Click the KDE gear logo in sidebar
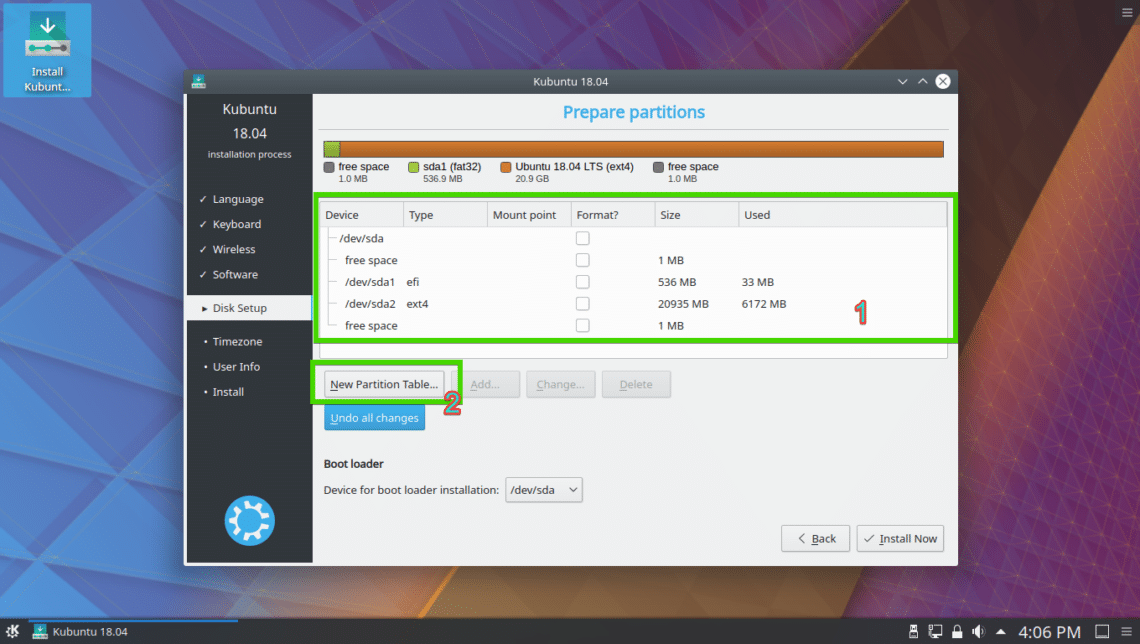The height and width of the screenshot is (644, 1140). click(x=249, y=520)
